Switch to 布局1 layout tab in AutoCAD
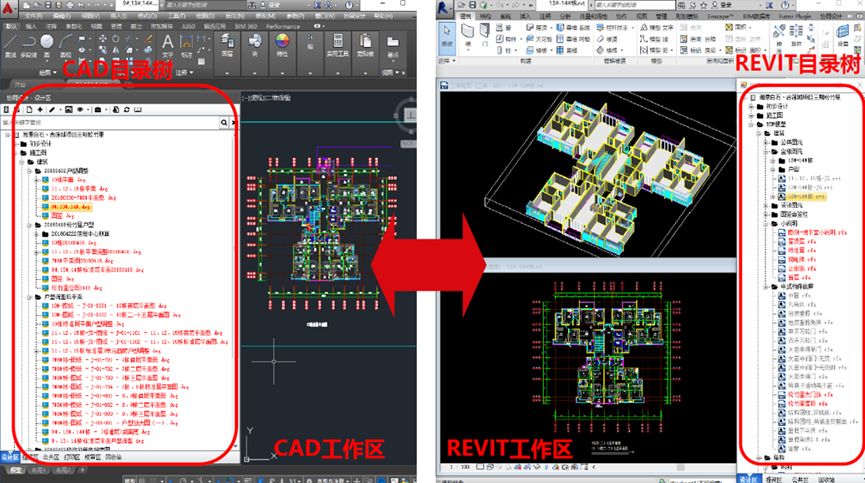The height and width of the screenshot is (483, 865). 38,470
